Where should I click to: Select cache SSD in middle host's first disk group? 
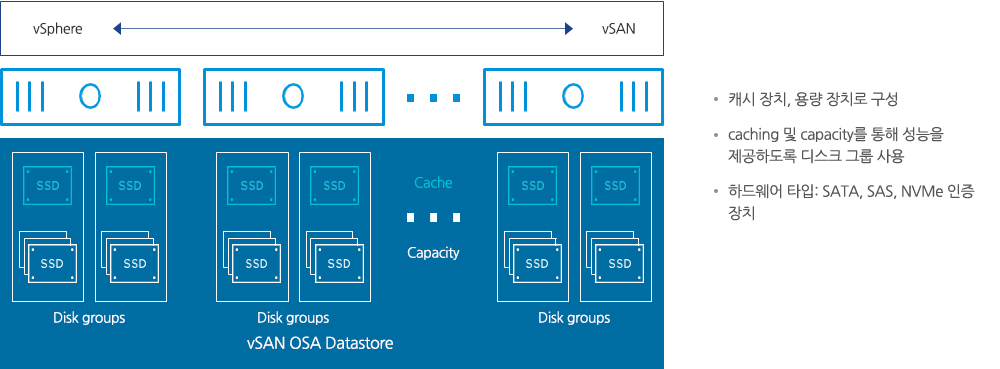tap(252, 185)
